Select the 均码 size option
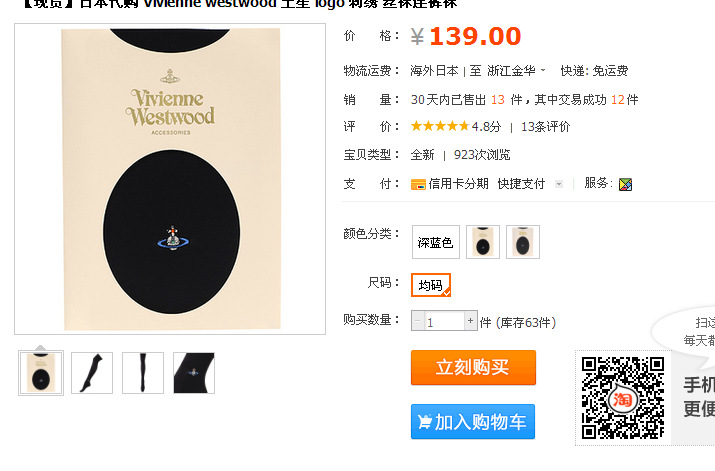Screen dimensions: 715x471 (431, 285)
